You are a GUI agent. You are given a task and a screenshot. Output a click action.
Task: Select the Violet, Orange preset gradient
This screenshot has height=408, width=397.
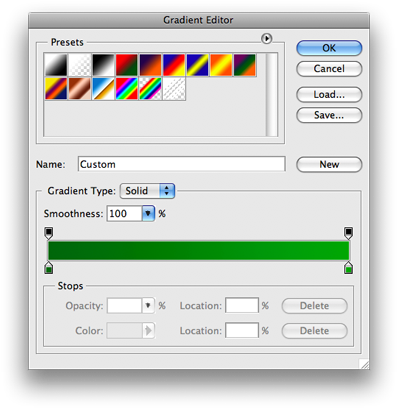tap(150, 65)
